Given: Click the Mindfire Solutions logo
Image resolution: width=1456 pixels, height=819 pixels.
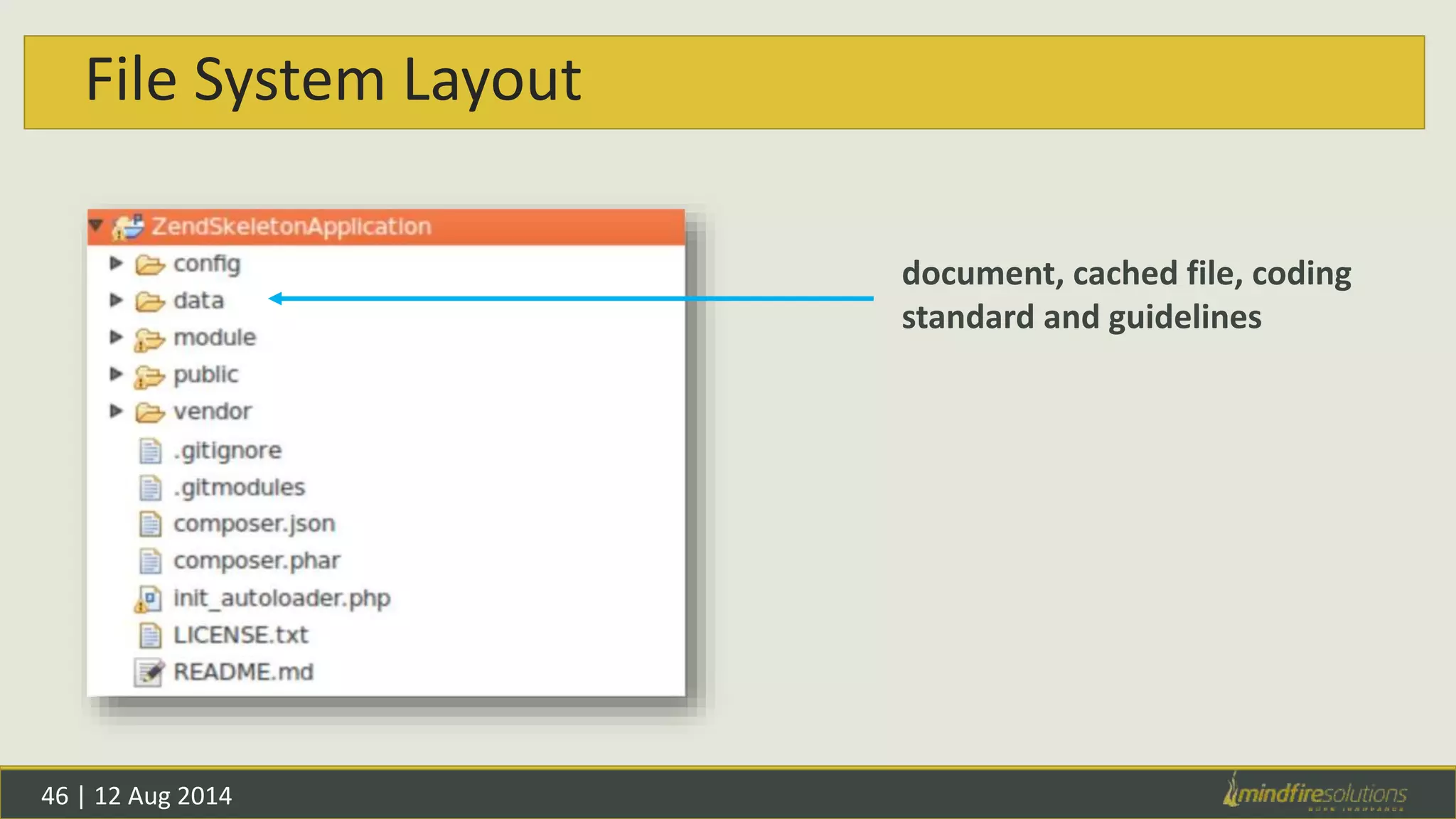Looking at the screenshot, I should [1315, 792].
